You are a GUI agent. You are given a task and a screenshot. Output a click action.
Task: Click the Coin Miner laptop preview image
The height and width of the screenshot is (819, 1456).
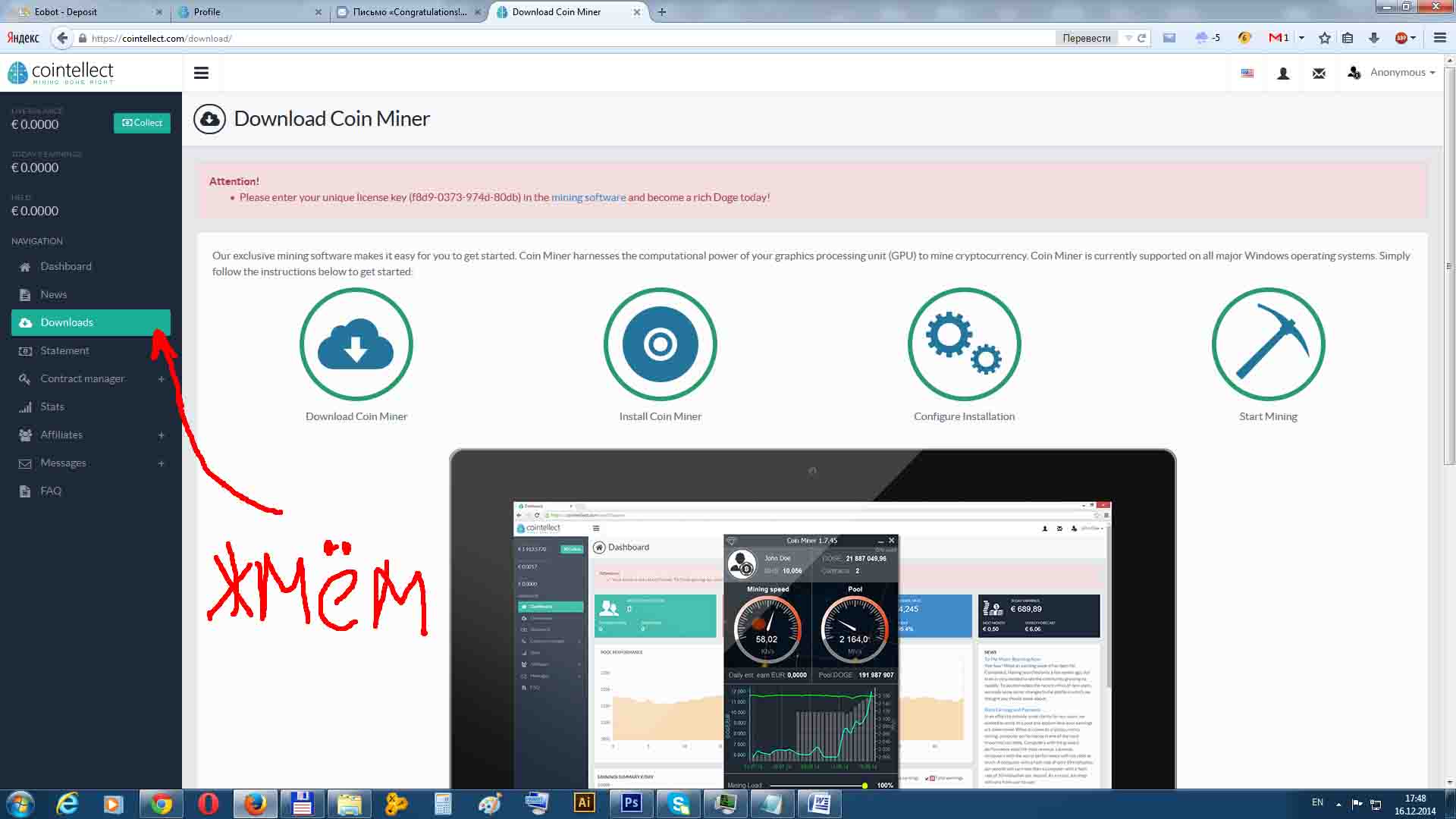pos(812,619)
